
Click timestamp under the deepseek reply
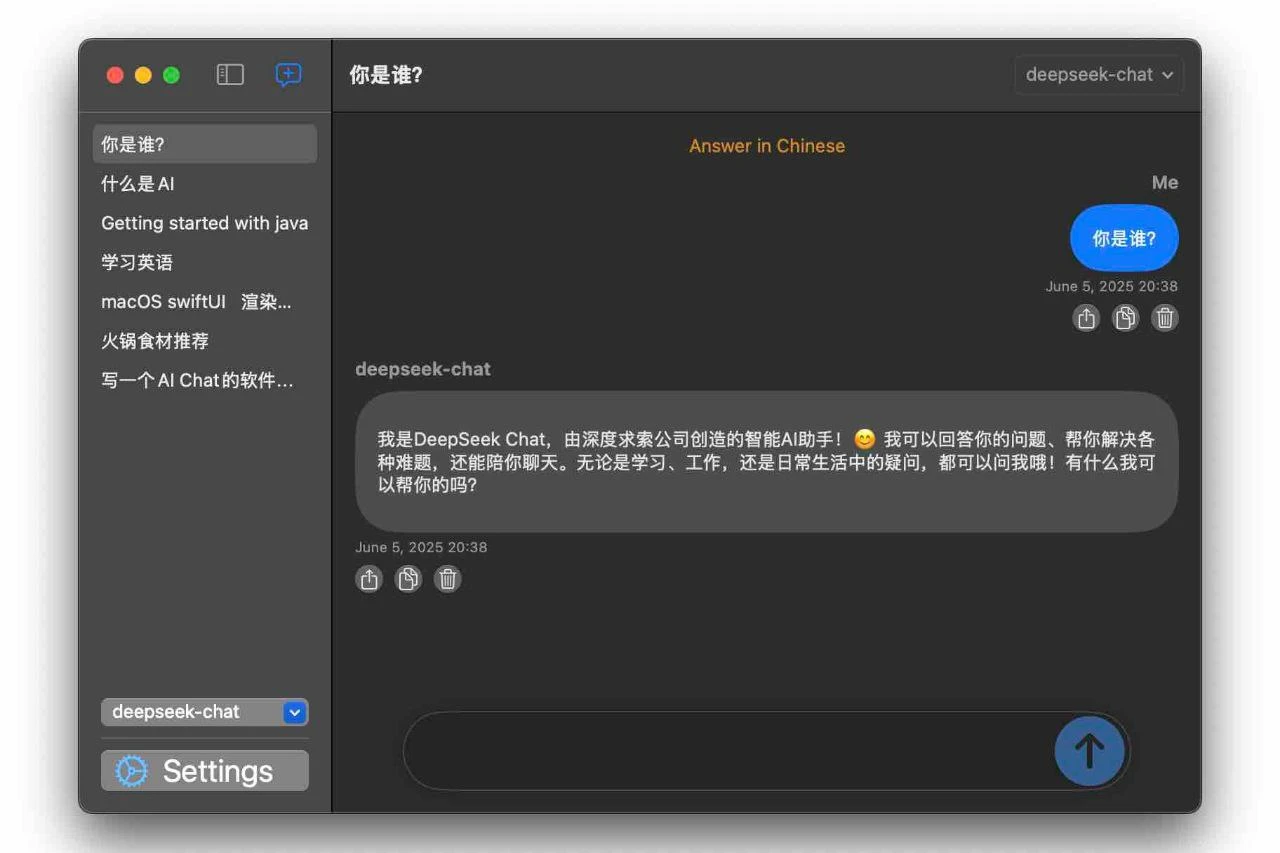[421, 547]
